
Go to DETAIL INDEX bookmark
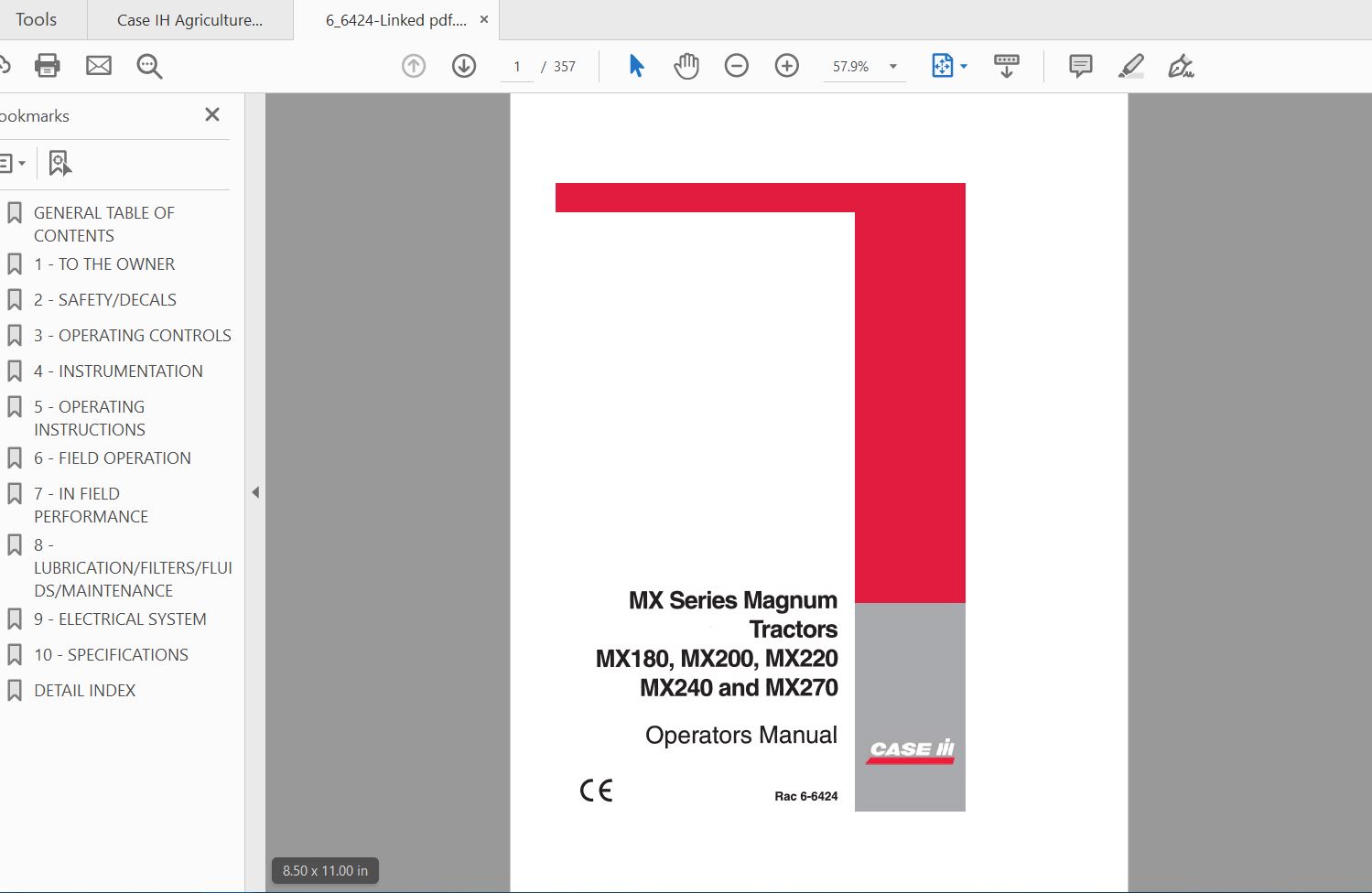tap(84, 691)
